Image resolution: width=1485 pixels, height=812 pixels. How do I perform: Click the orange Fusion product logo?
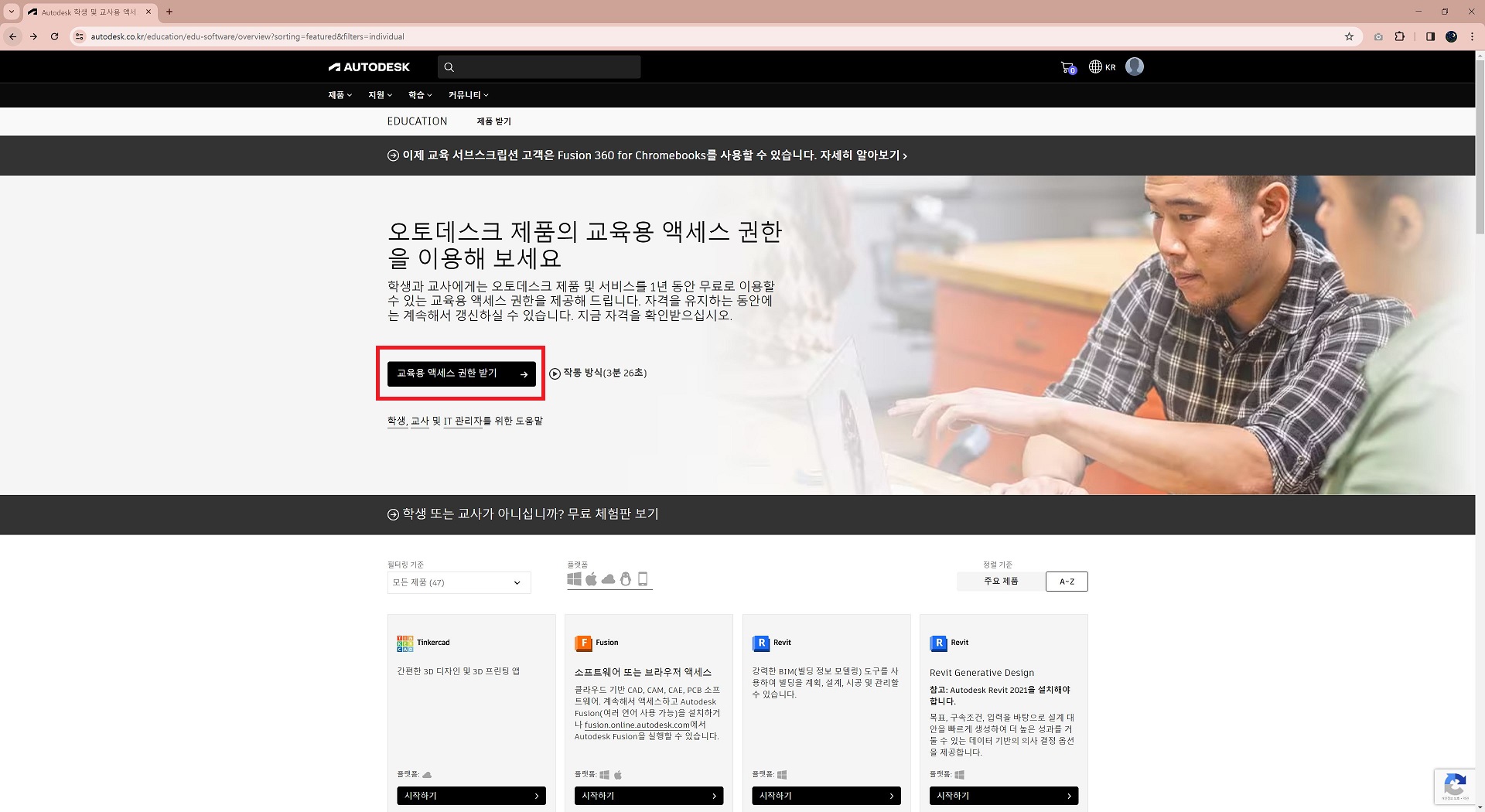click(x=583, y=643)
